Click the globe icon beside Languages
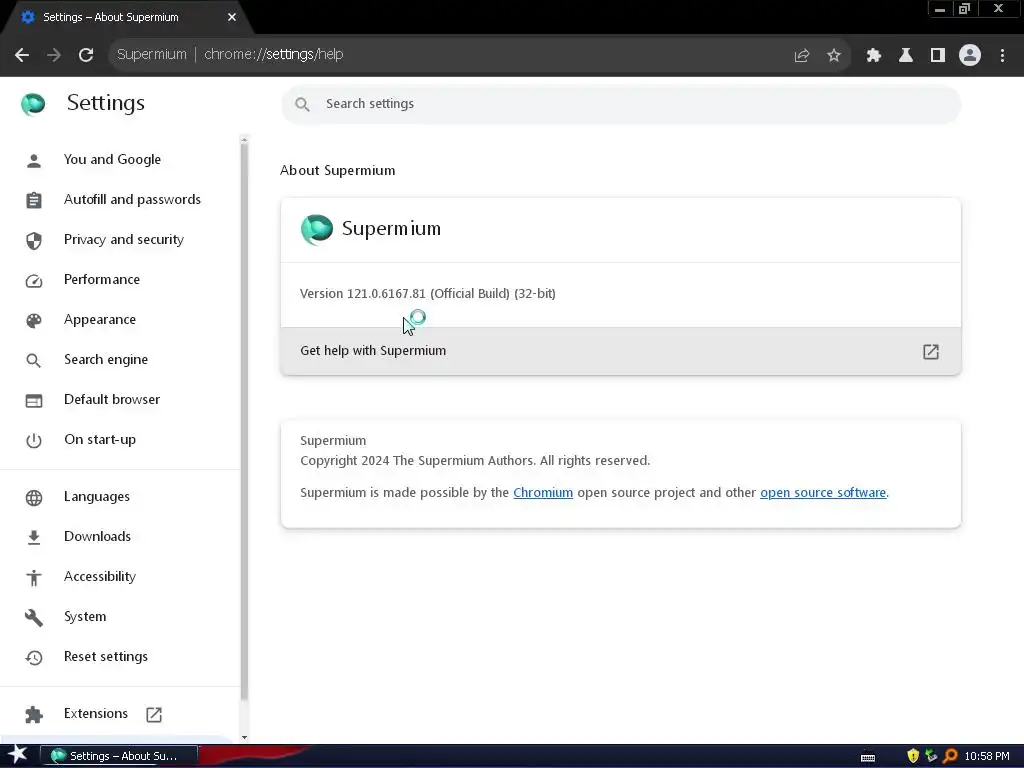Image resolution: width=1024 pixels, height=768 pixels. click(34, 498)
